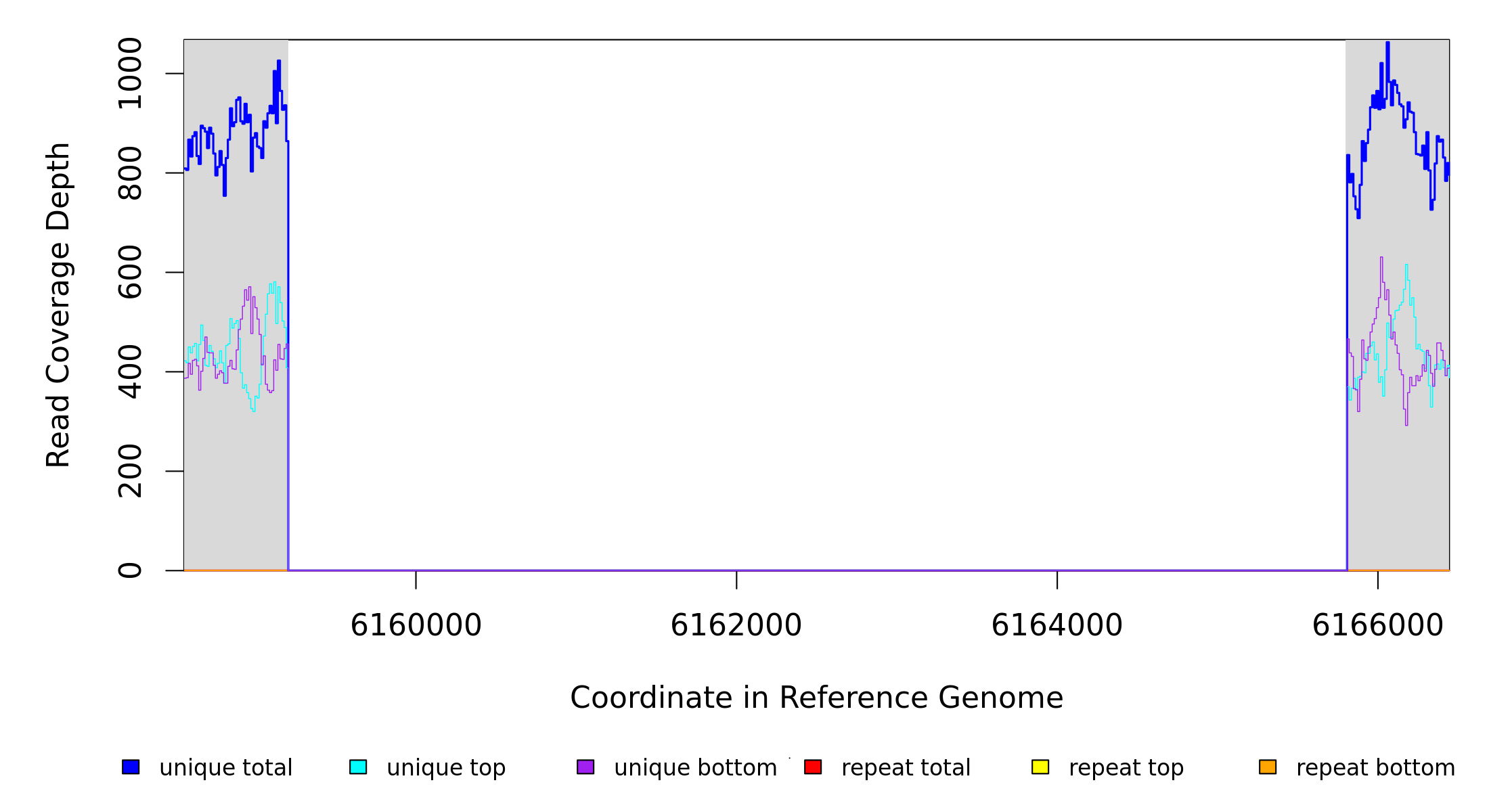
Task: Click the 6160000 x-axis tick label
Action: (x=416, y=625)
